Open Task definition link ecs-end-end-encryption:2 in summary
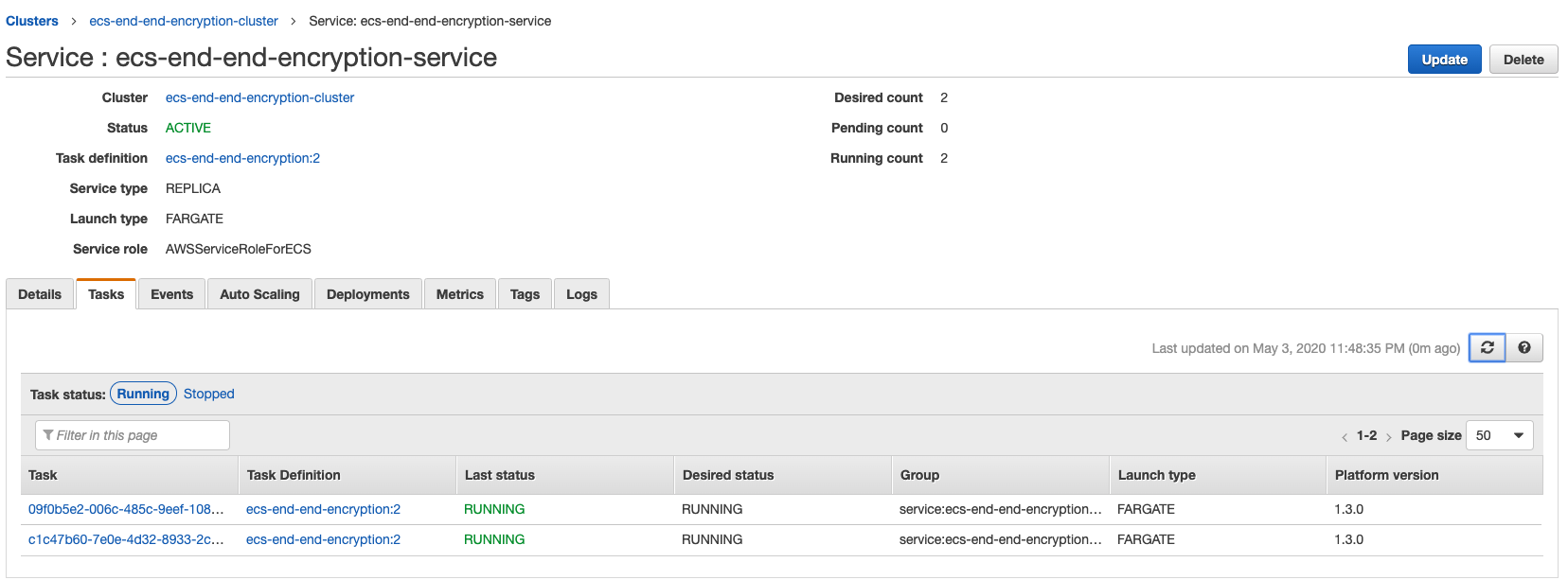 242,158
